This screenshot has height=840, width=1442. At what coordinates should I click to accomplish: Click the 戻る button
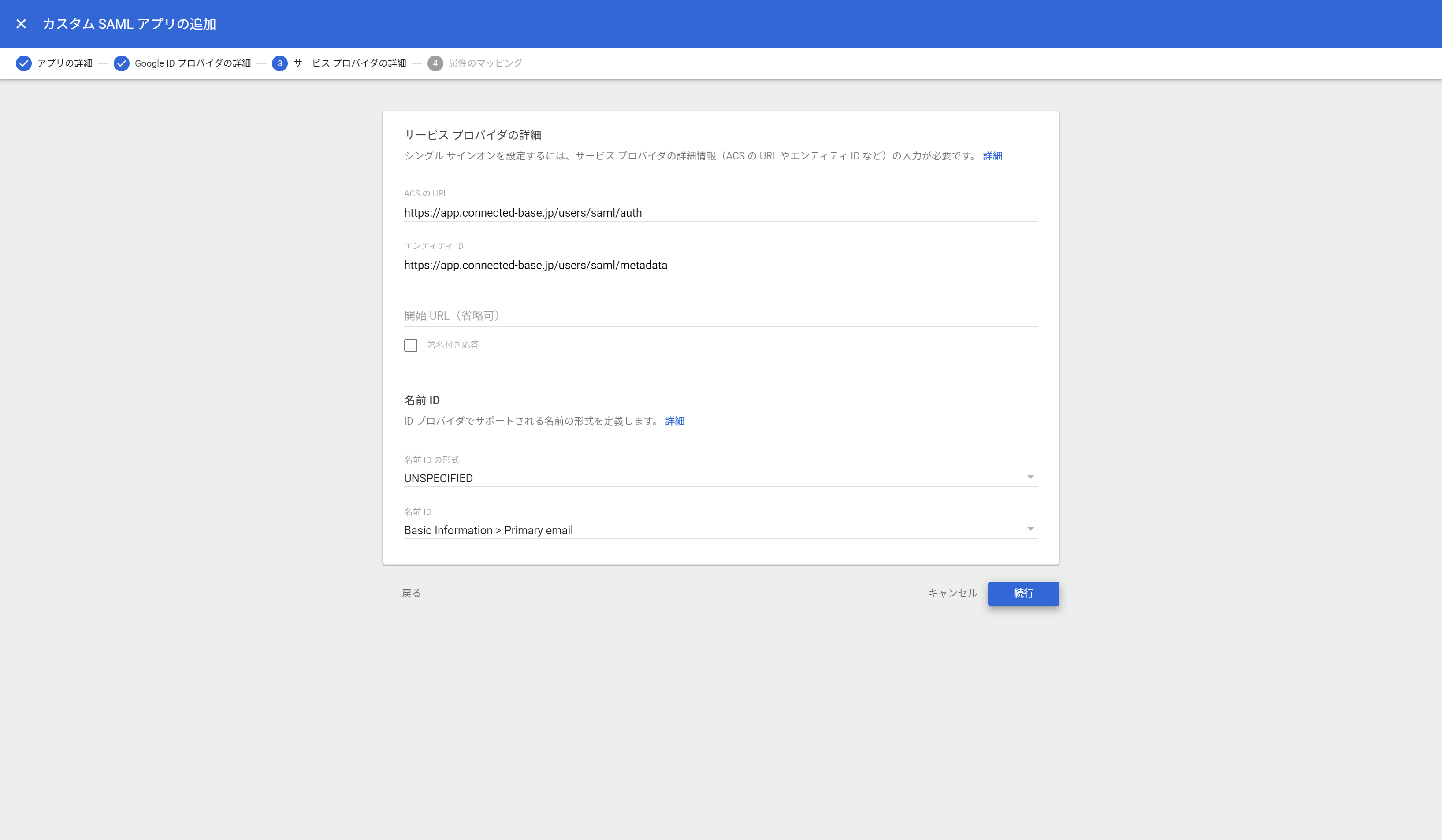411,593
